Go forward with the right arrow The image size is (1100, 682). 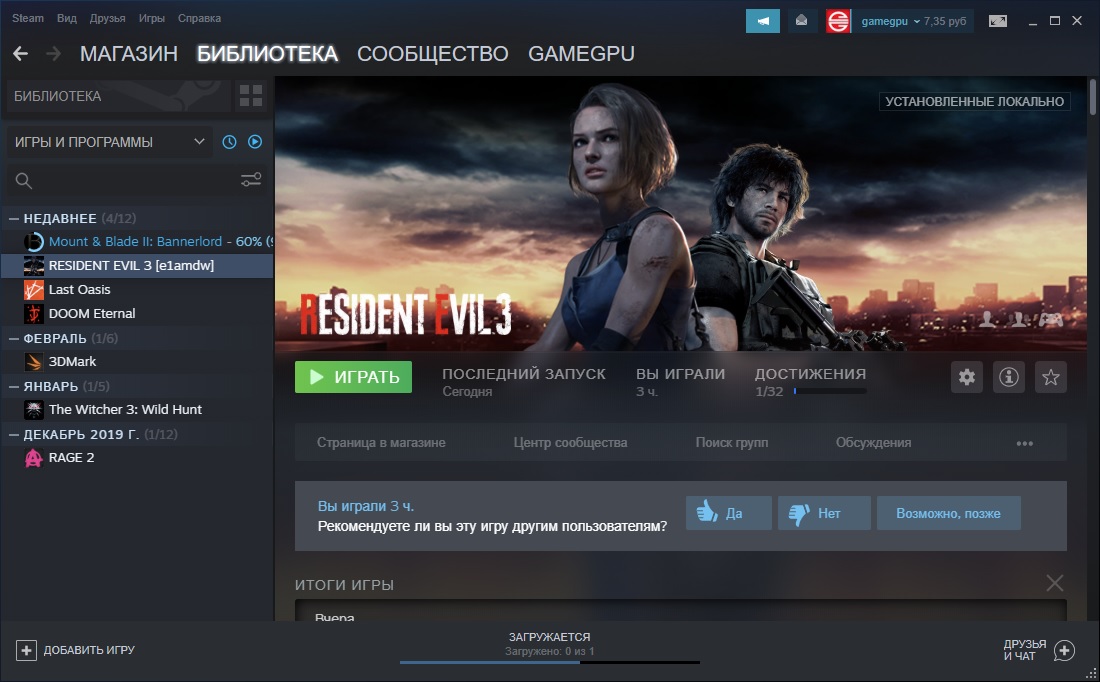tap(53, 53)
